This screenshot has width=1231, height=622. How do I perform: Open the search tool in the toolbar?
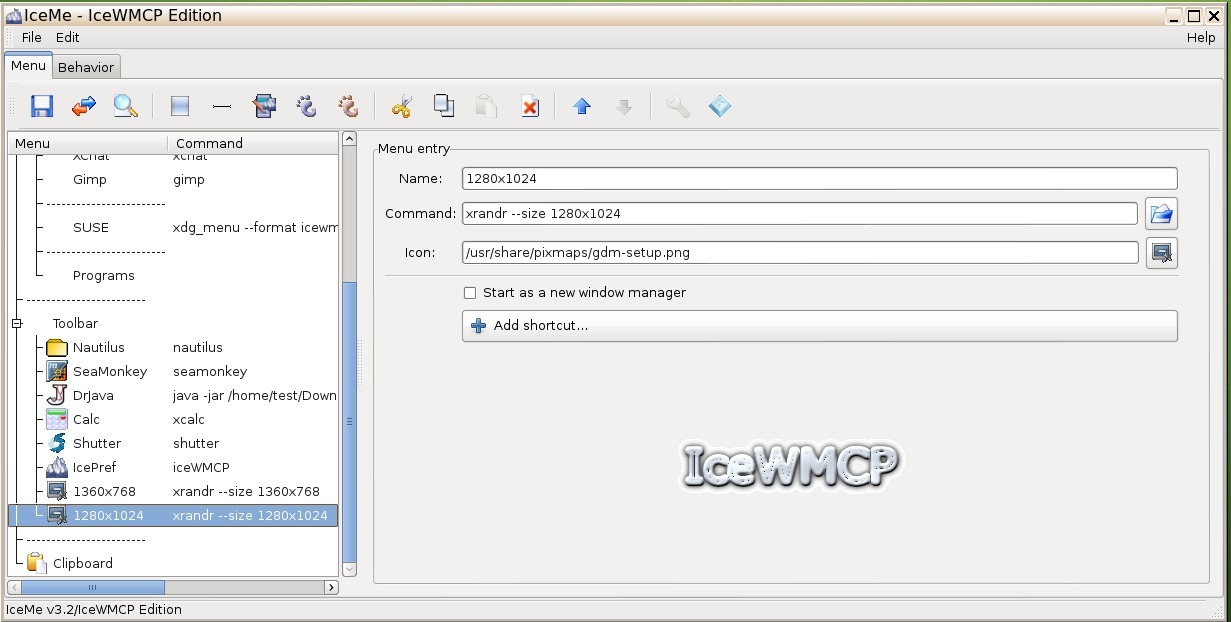124,105
